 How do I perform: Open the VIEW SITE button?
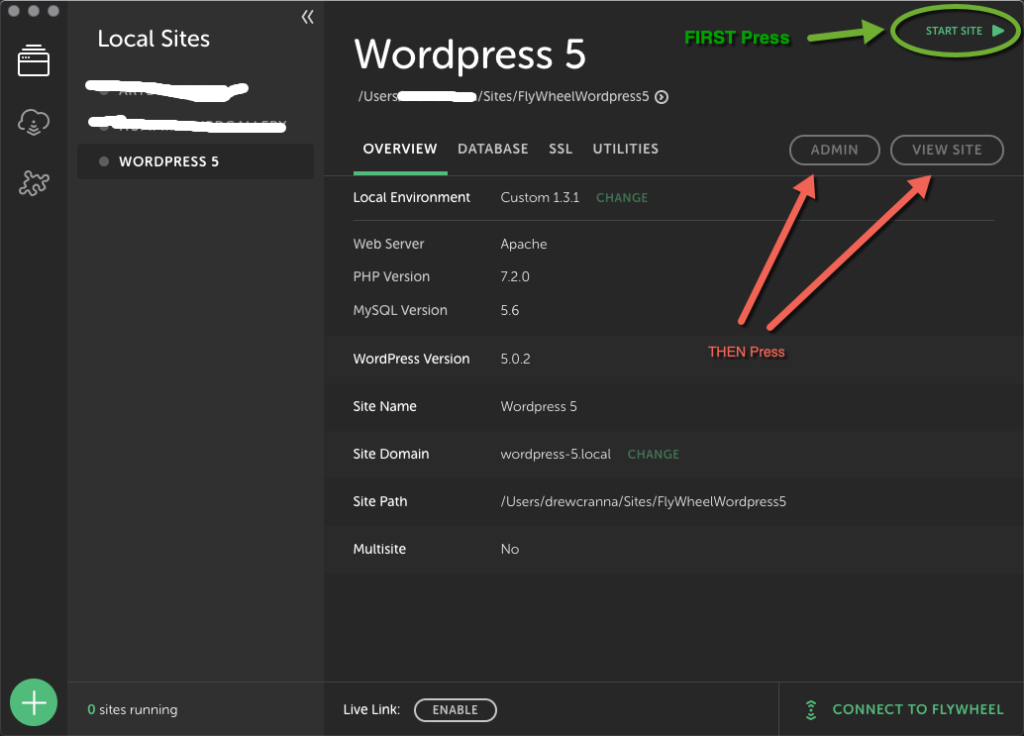coord(947,150)
